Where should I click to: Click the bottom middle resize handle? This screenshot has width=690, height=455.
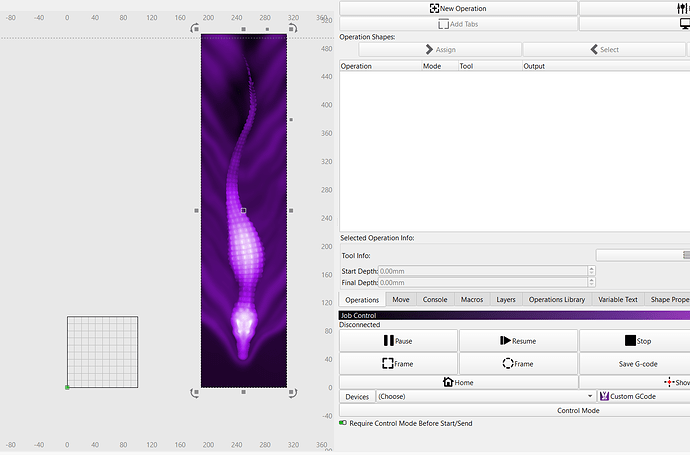pyautogui.click(x=243, y=392)
